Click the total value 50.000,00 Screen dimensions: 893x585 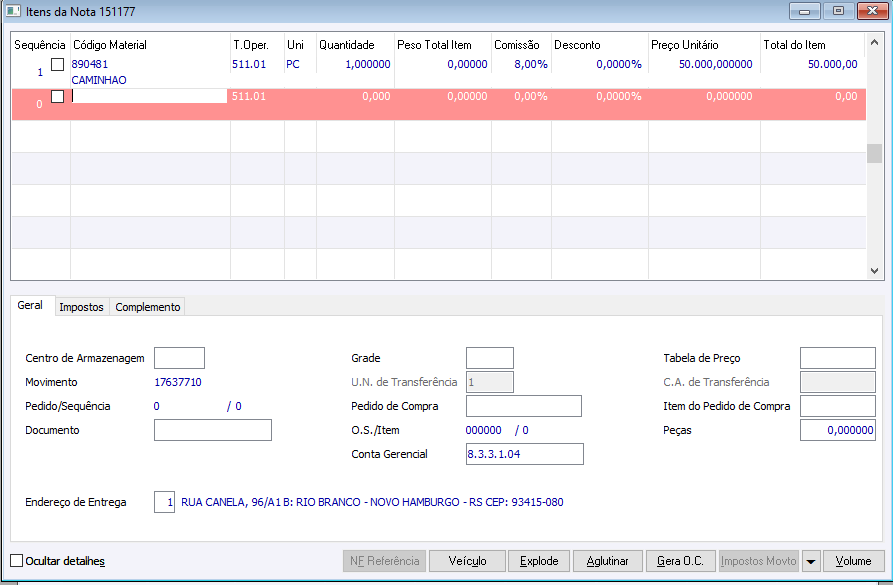(x=833, y=64)
